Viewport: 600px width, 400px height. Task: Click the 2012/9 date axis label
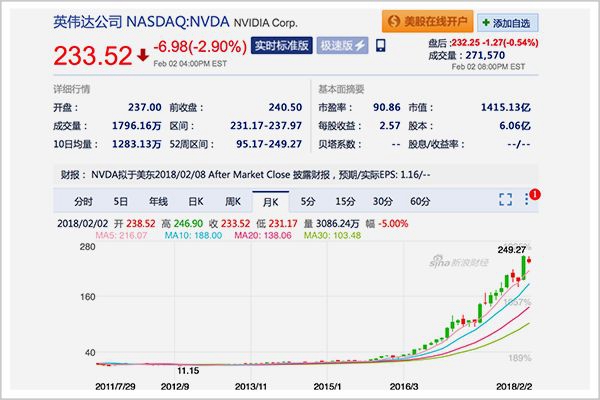175,387
